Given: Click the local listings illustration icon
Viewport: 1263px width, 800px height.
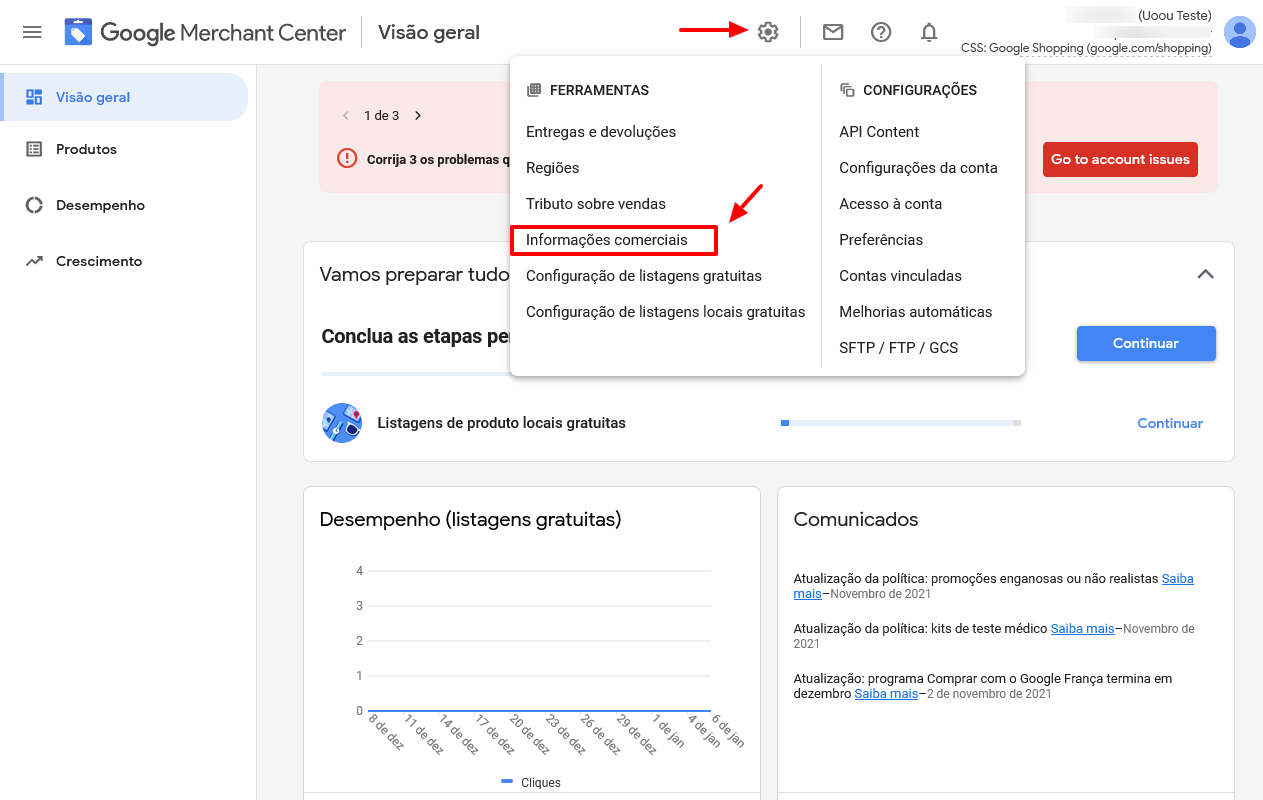Looking at the screenshot, I should [x=342, y=423].
